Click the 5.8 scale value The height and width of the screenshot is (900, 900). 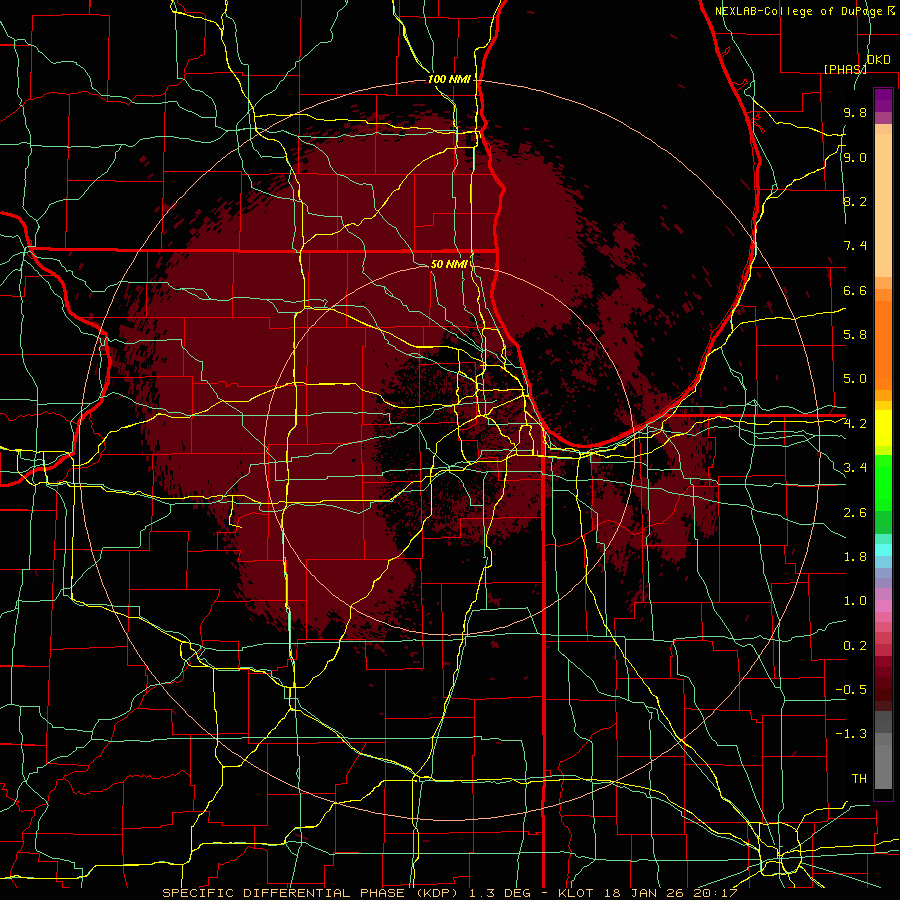click(x=855, y=335)
